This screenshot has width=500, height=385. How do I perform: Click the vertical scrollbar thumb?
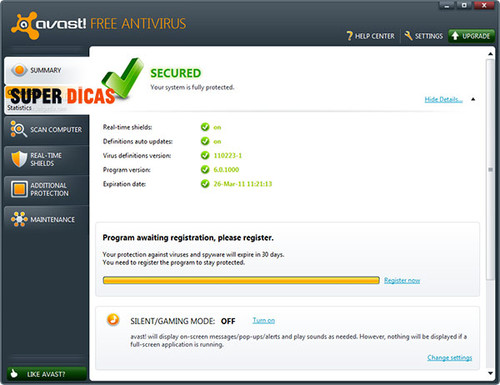[x=490, y=169]
